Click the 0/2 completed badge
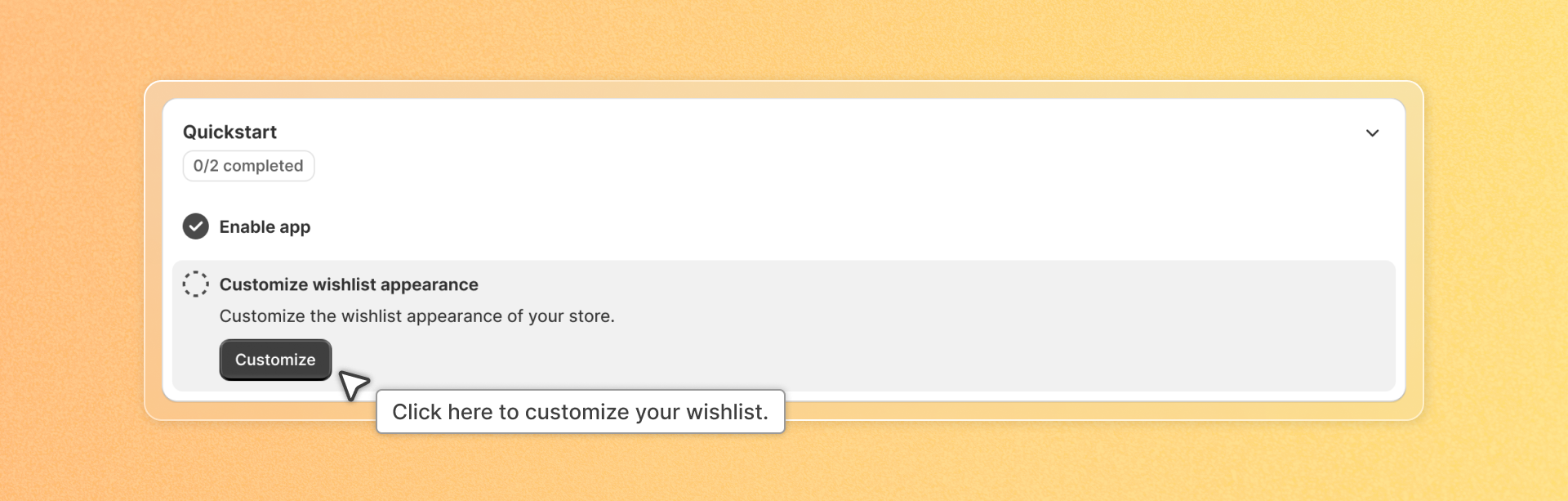The width and height of the screenshot is (1568, 501). pyautogui.click(x=248, y=166)
